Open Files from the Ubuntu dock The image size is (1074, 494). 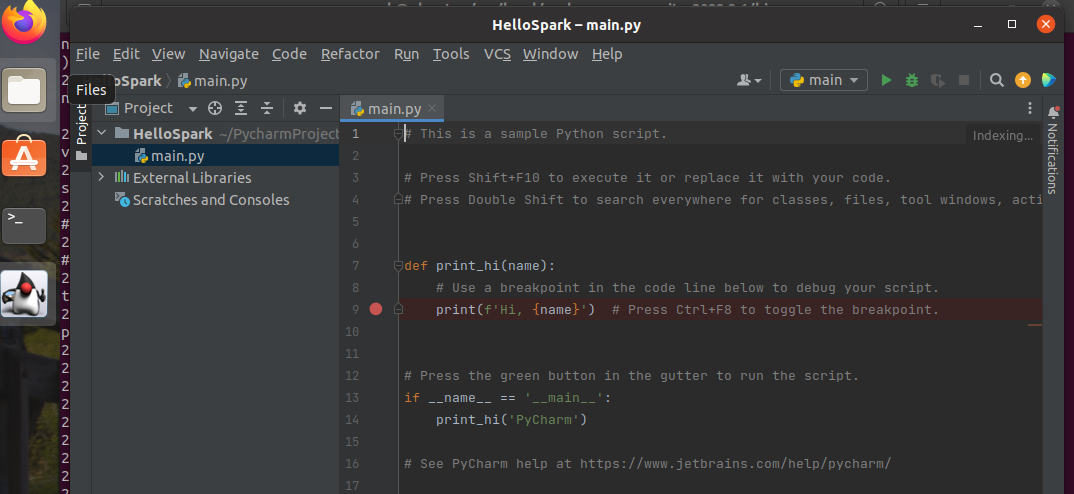pyautogui.click(x=25, y=90)
